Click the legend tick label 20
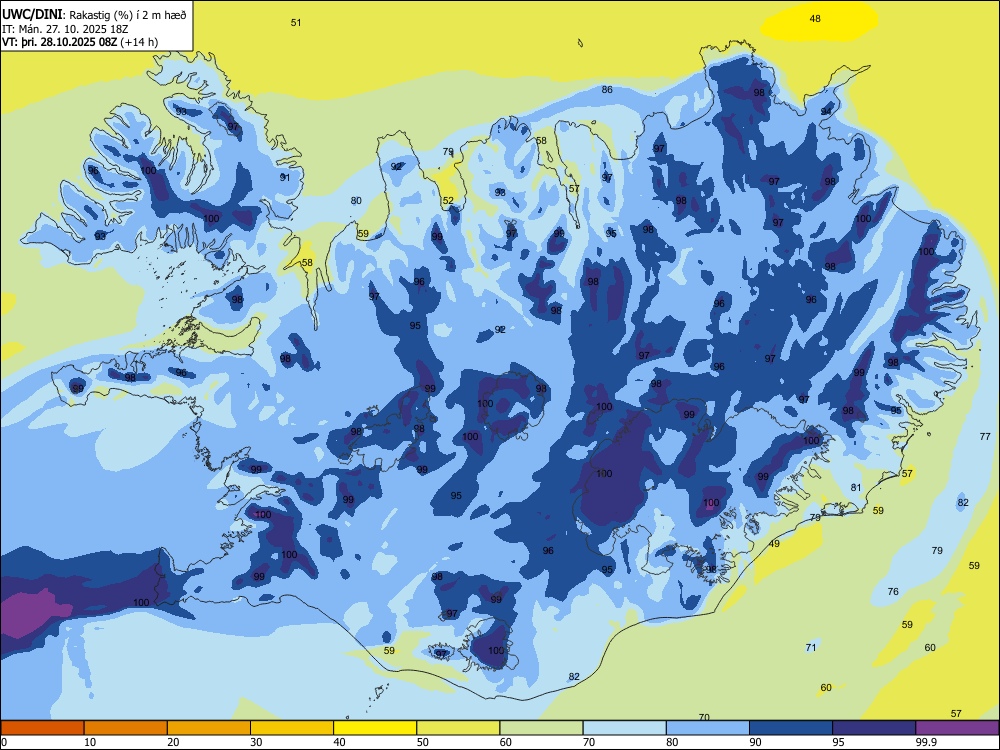Screen dimensions: 1000x750 click(173, 742)
